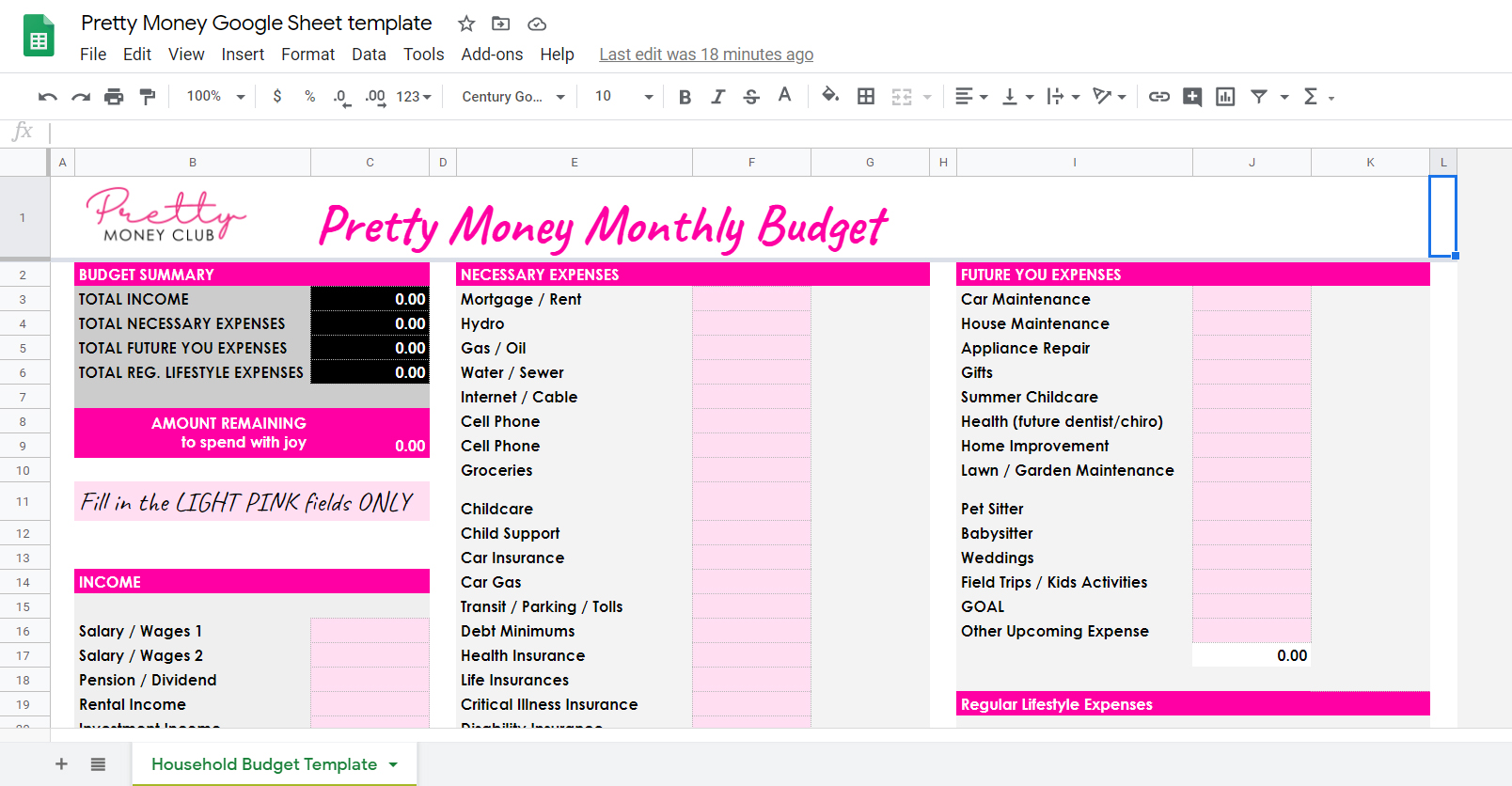Insert a link using chain icon
The height and width of the screenshot is (786, 1512).
1159,97
